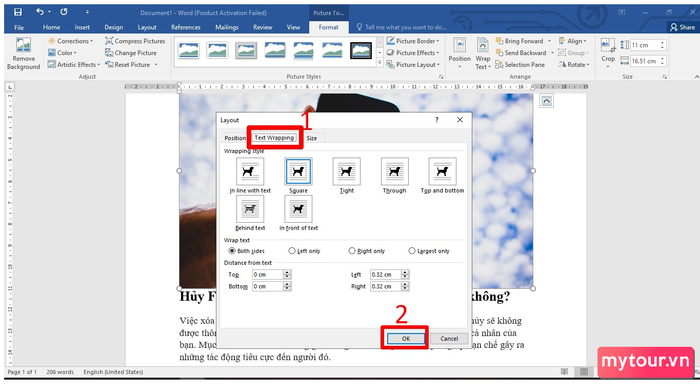
Task: Open the Text Wrapping tab
Action: 274,137
